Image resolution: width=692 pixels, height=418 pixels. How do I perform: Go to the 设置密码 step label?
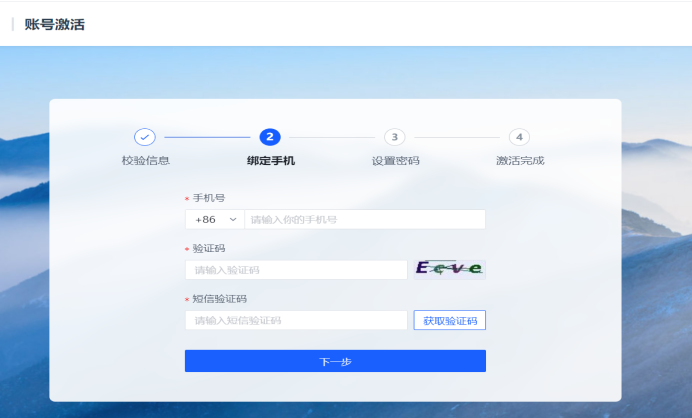395,160
